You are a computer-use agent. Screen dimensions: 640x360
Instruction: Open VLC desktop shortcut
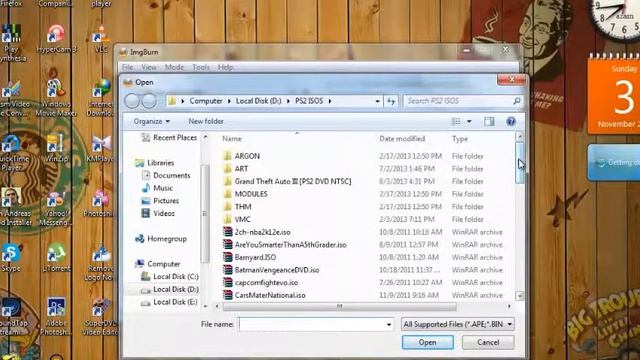[100, 40]
